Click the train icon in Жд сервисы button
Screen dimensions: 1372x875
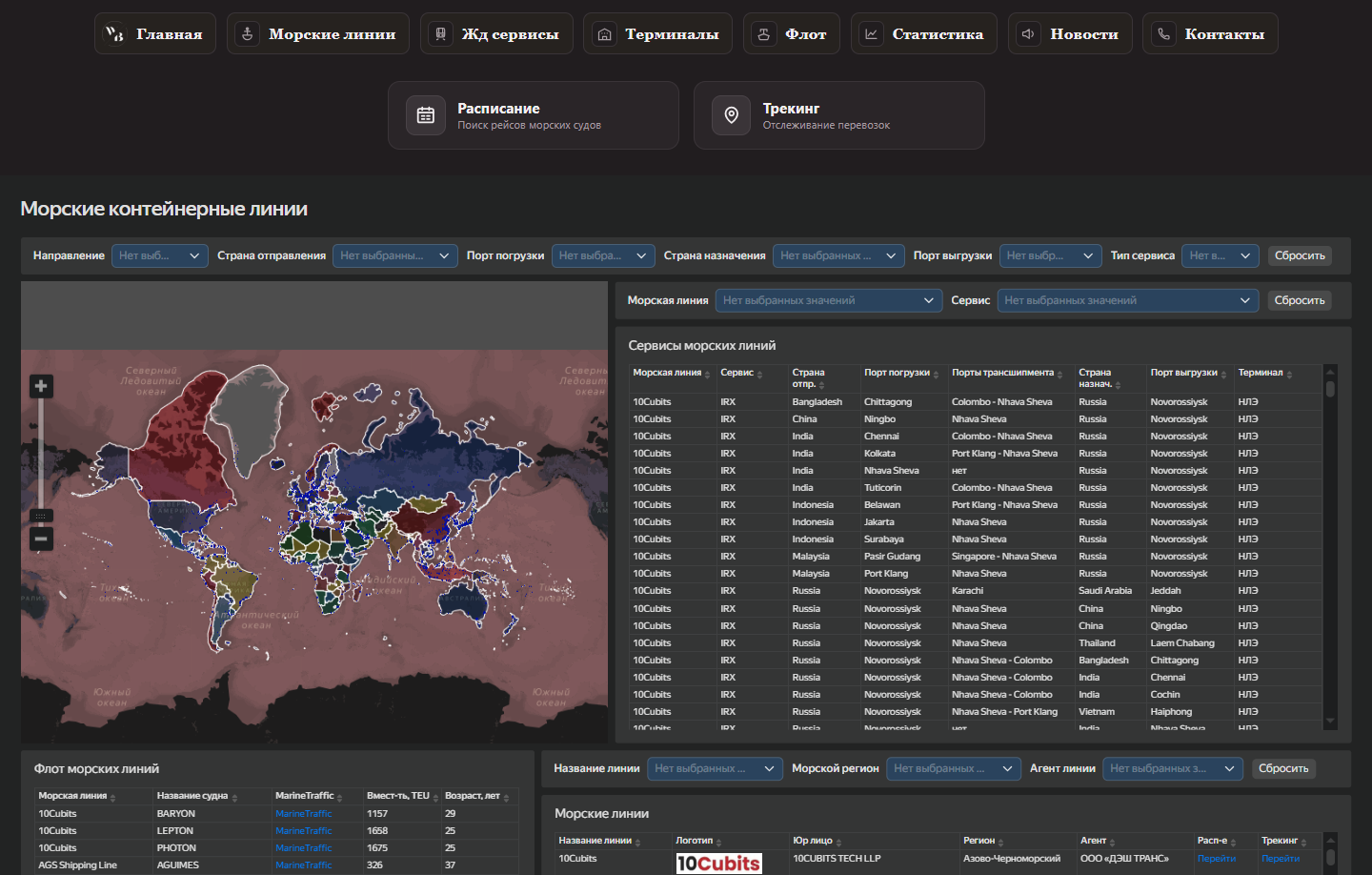coord(440,34)
